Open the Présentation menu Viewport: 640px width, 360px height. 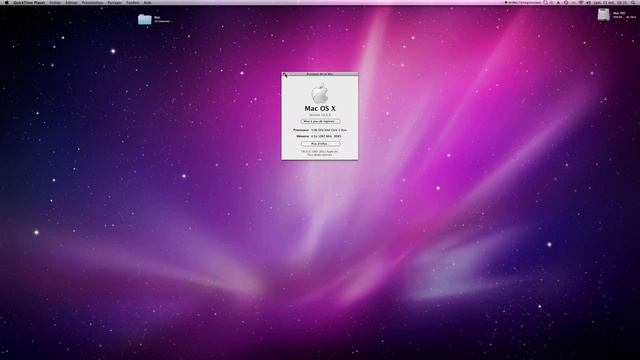click(93, 2)
